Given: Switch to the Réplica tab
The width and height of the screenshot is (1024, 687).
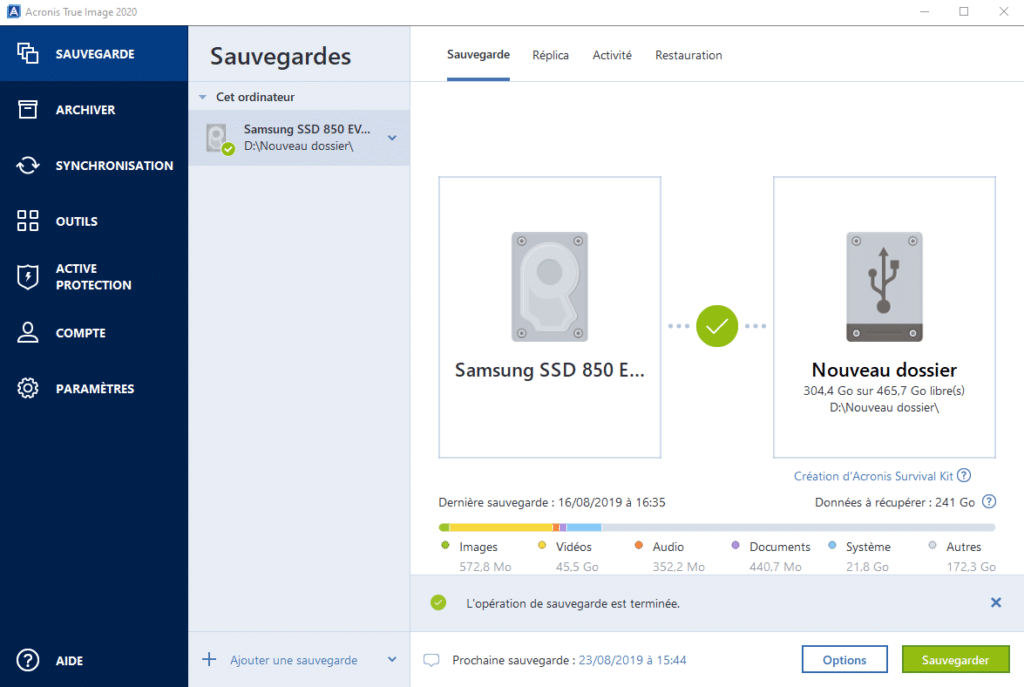Looking at the screenshot, I should 551,56.
